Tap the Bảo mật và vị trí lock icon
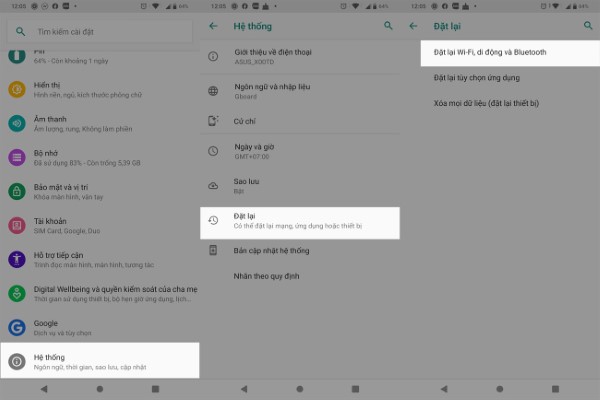 pos(17,191)
